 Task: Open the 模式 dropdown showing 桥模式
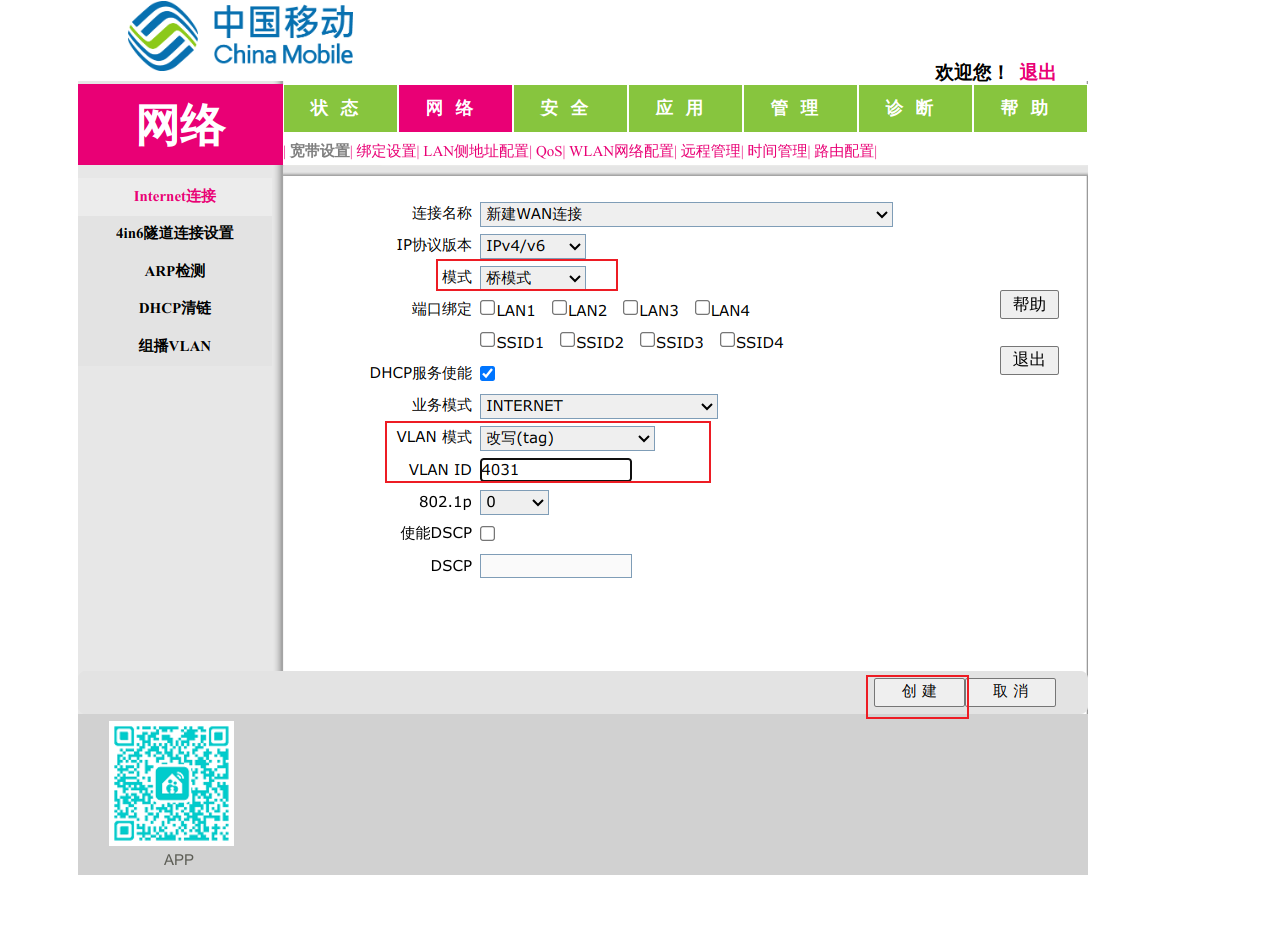coord(532,277)
